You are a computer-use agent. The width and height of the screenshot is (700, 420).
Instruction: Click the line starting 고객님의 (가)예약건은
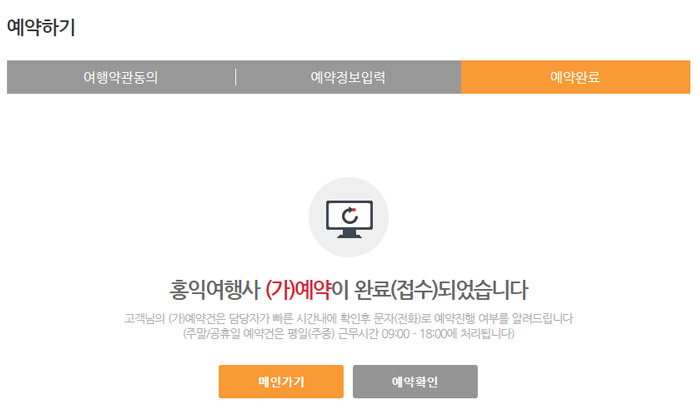[x=349, y=319]
